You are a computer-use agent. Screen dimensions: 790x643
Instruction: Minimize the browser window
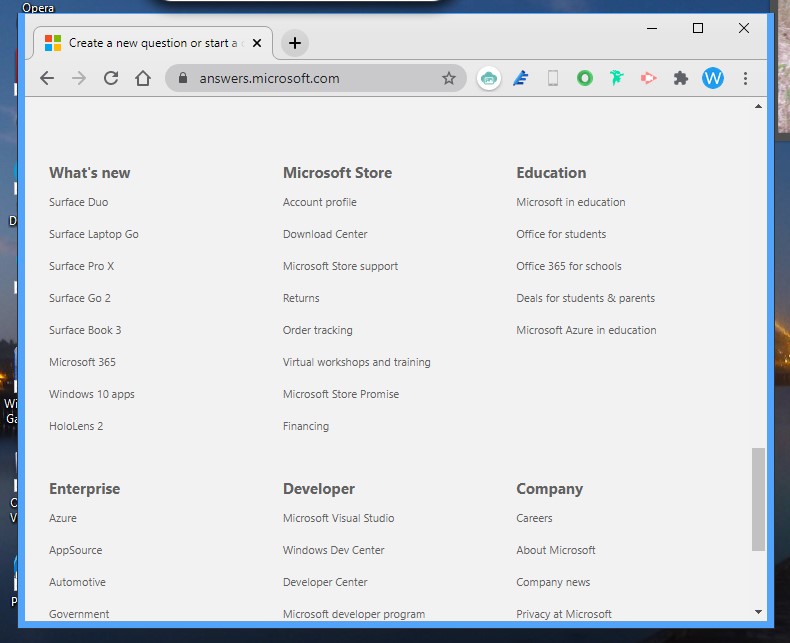click(x=652, y=28)
